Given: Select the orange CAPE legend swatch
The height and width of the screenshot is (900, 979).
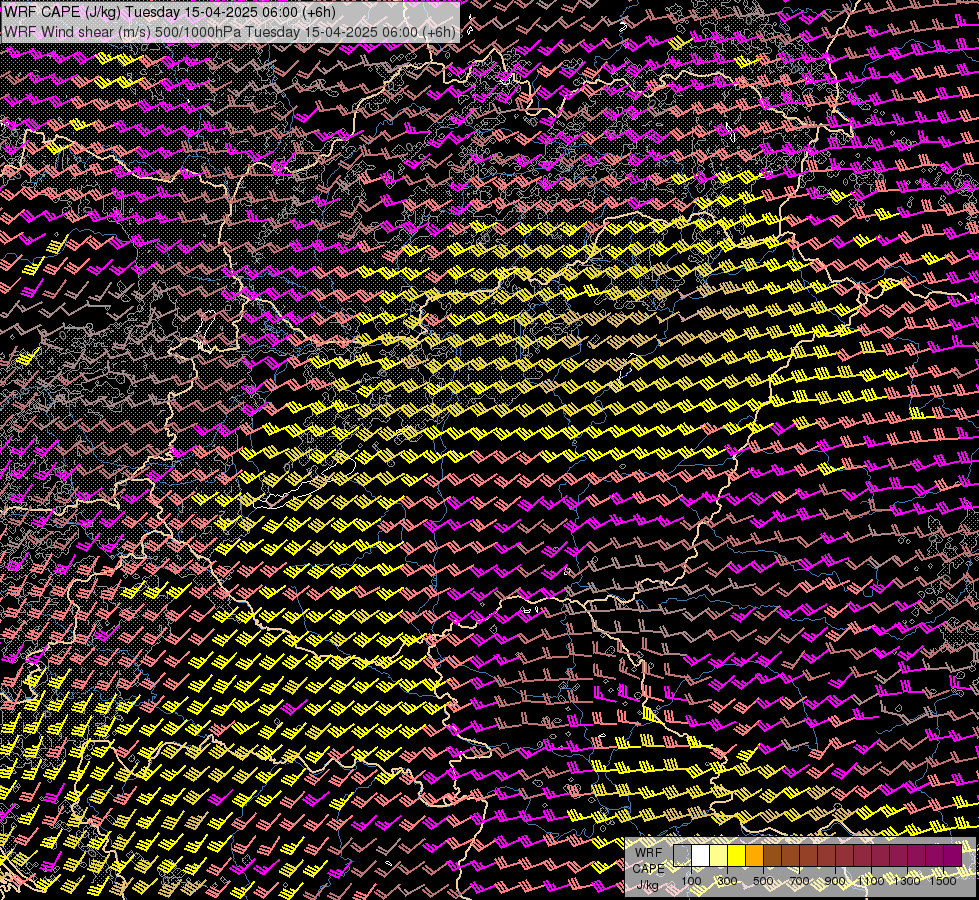Looking at the screenshot, I should [x=754, y=855].
